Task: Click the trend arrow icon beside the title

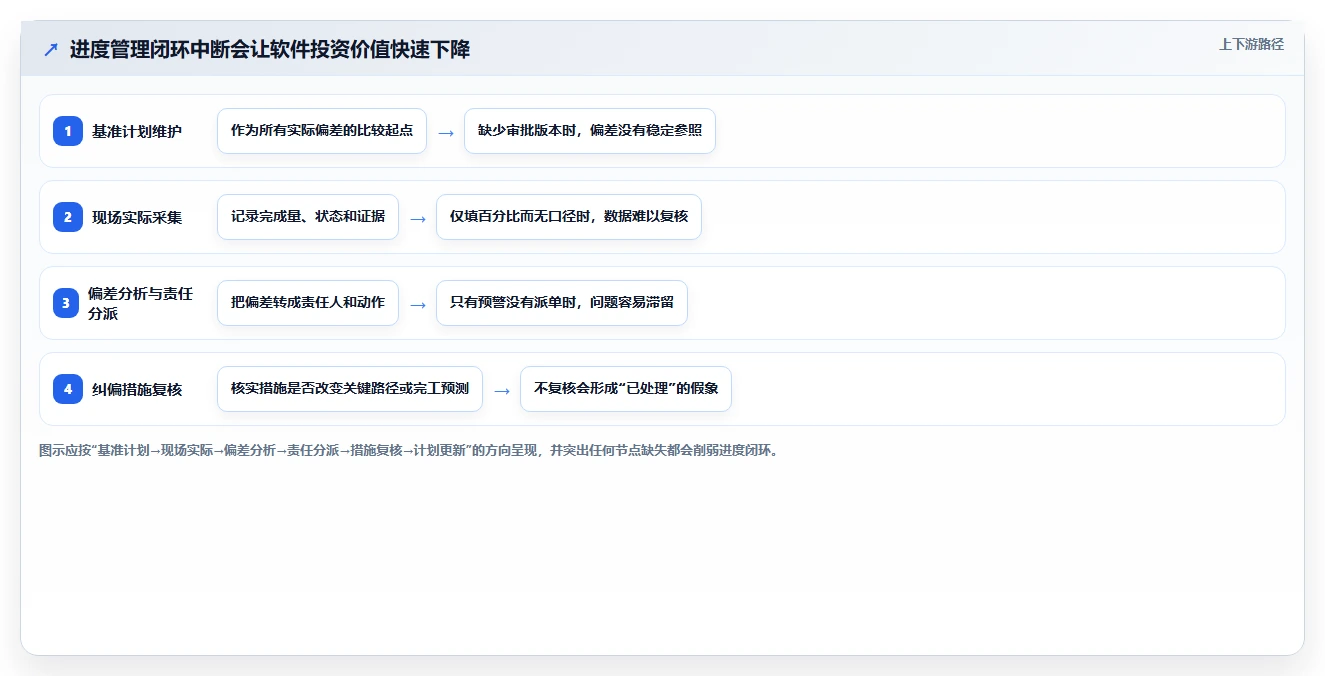Action: (51, 50)
